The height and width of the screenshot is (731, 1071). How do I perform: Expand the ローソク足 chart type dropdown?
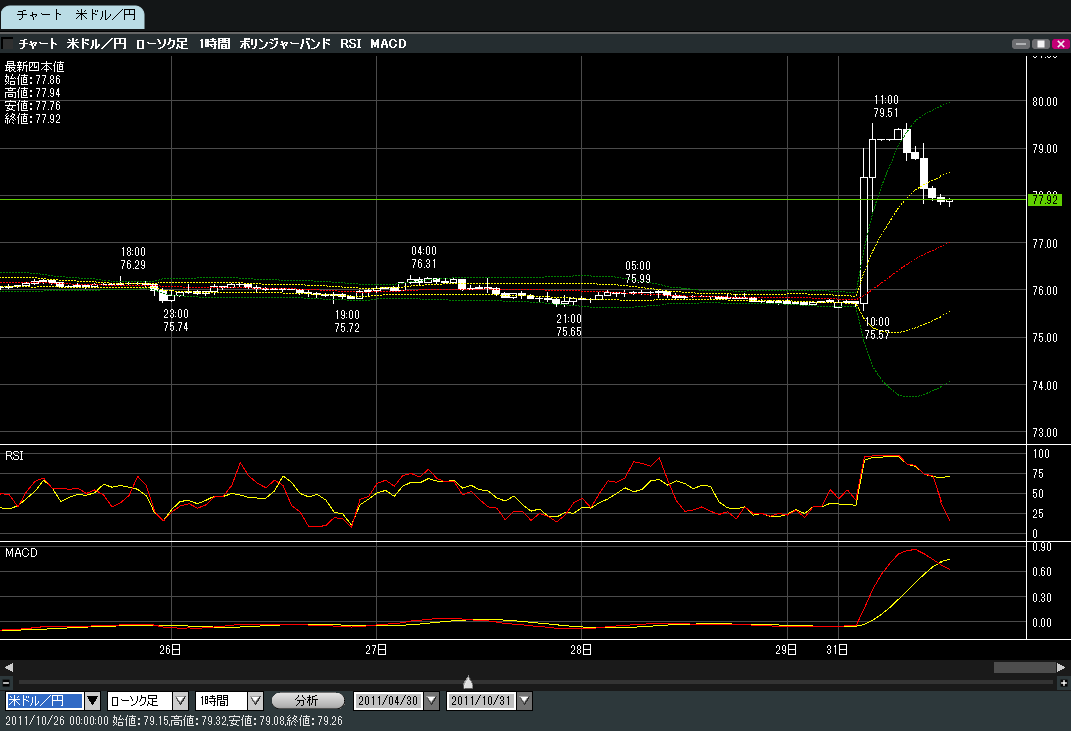(181, 701)
